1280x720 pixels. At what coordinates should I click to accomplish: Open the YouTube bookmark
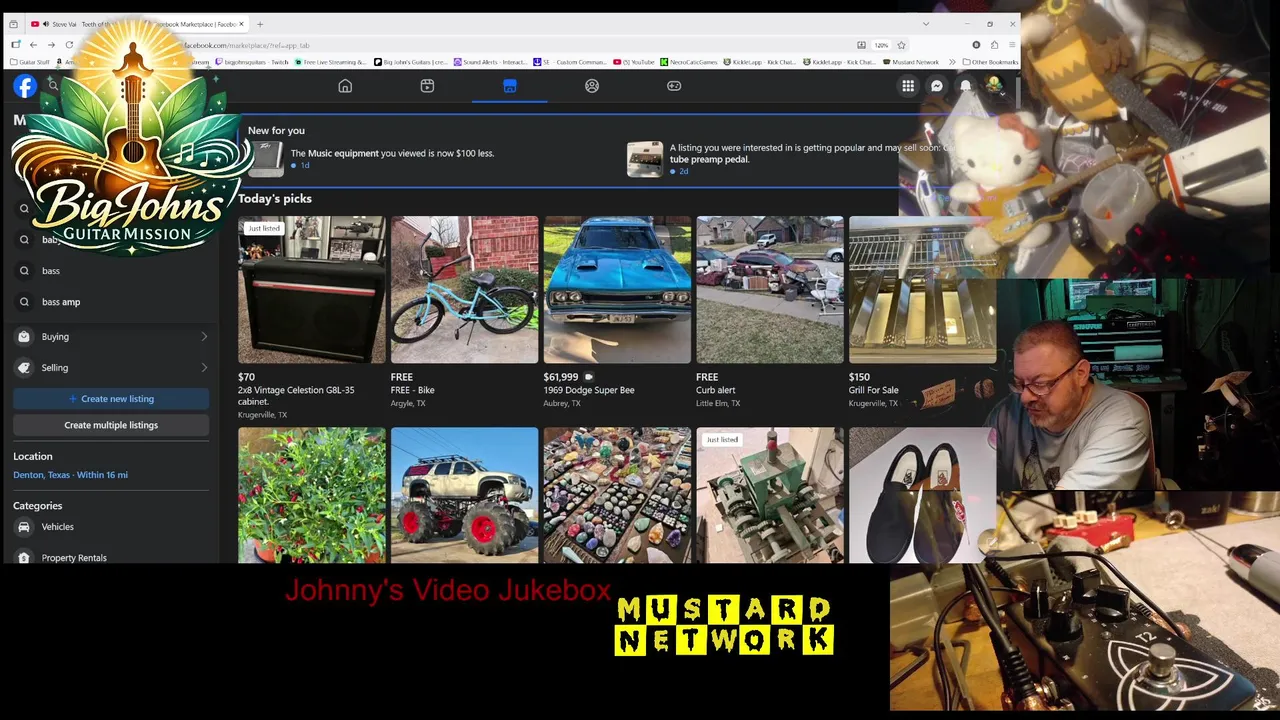click(634, 62)
